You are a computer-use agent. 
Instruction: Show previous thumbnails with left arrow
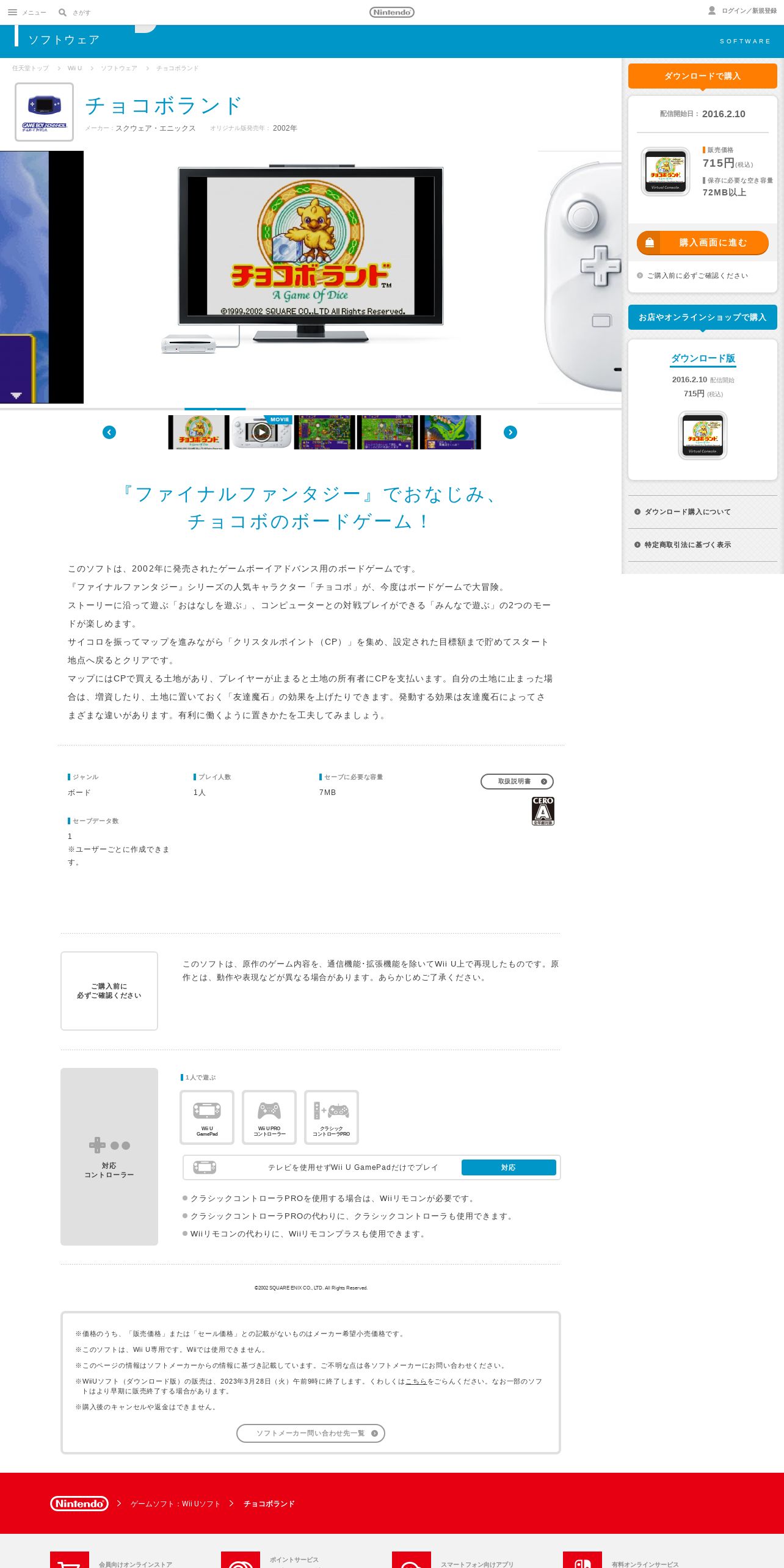109,432
